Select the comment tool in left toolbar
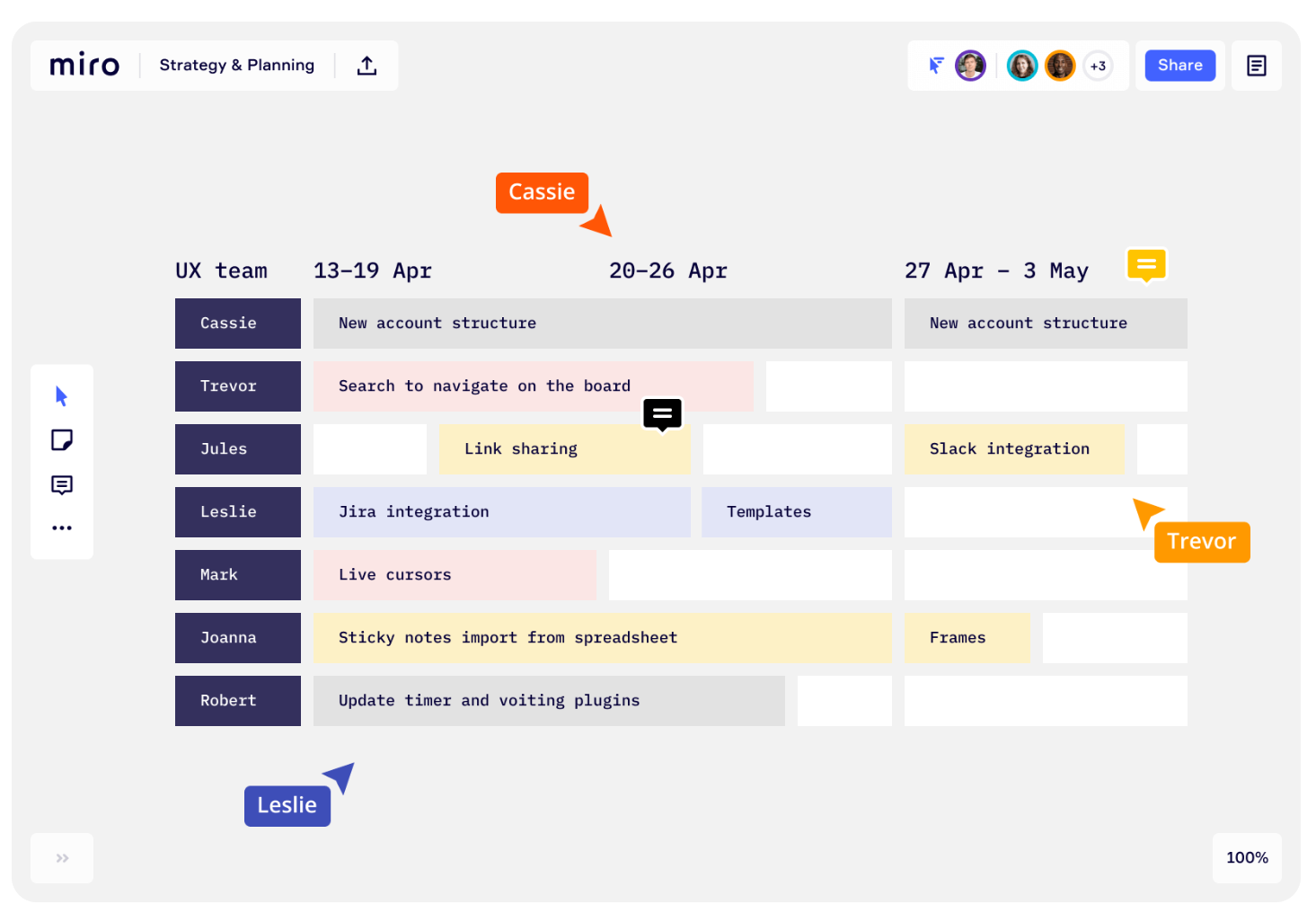 click(x=62, y=485)
